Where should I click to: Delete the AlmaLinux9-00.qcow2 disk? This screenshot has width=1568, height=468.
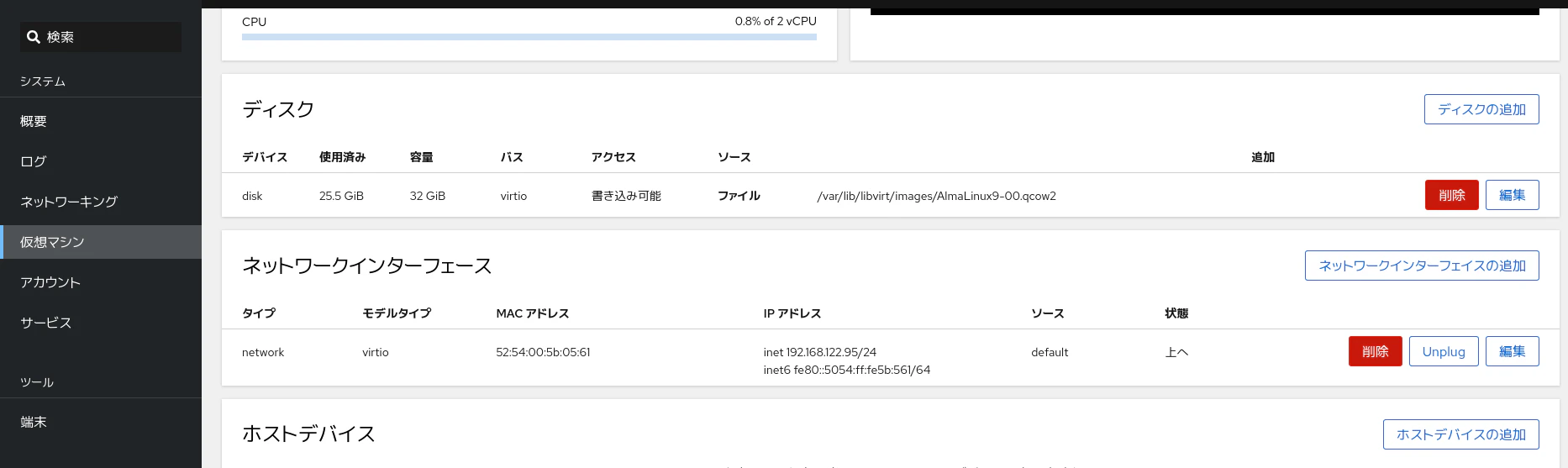[x=1451, y=195]
